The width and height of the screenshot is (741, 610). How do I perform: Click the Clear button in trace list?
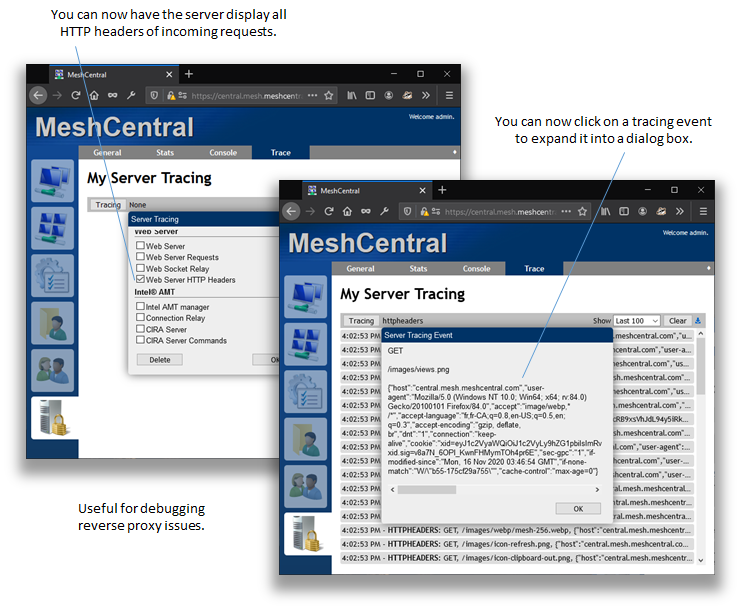[677, 321]
